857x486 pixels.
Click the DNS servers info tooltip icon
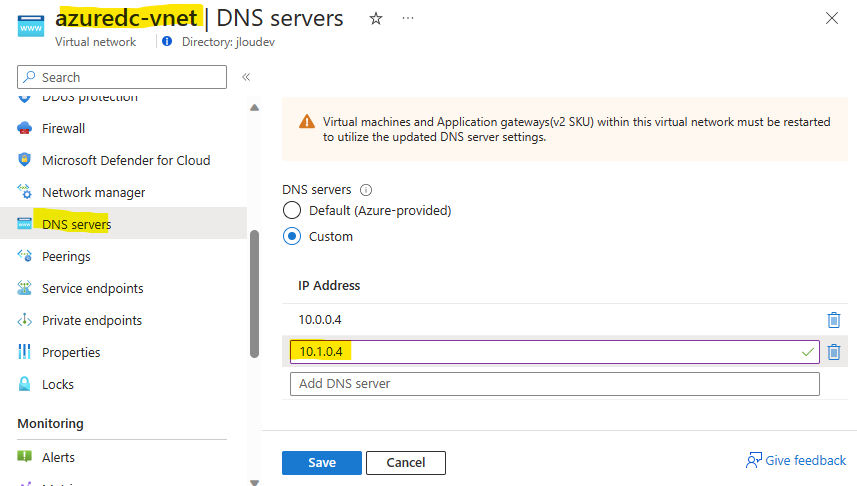click(x=366, y=190)
